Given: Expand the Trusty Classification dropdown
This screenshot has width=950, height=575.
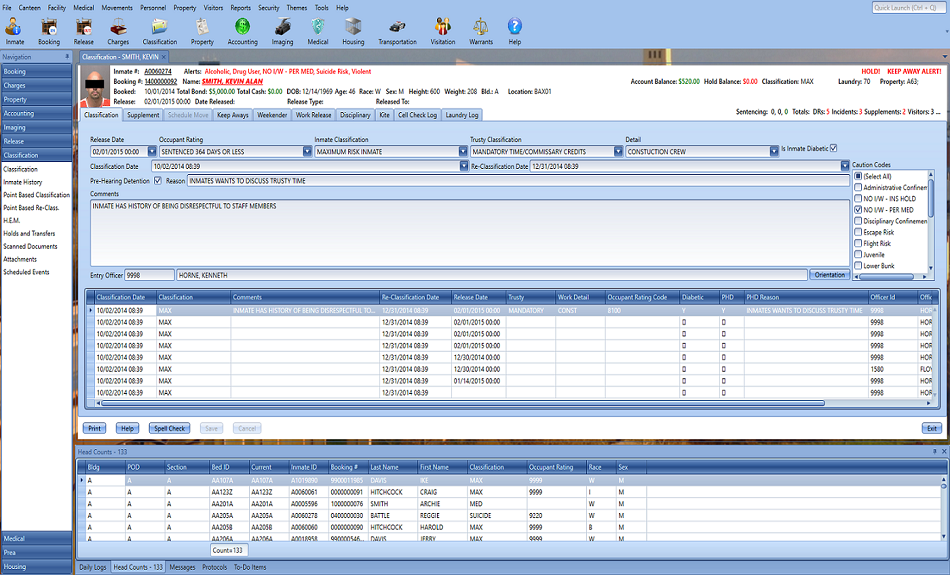Looking at the screenshot, I should pos(619,152).
